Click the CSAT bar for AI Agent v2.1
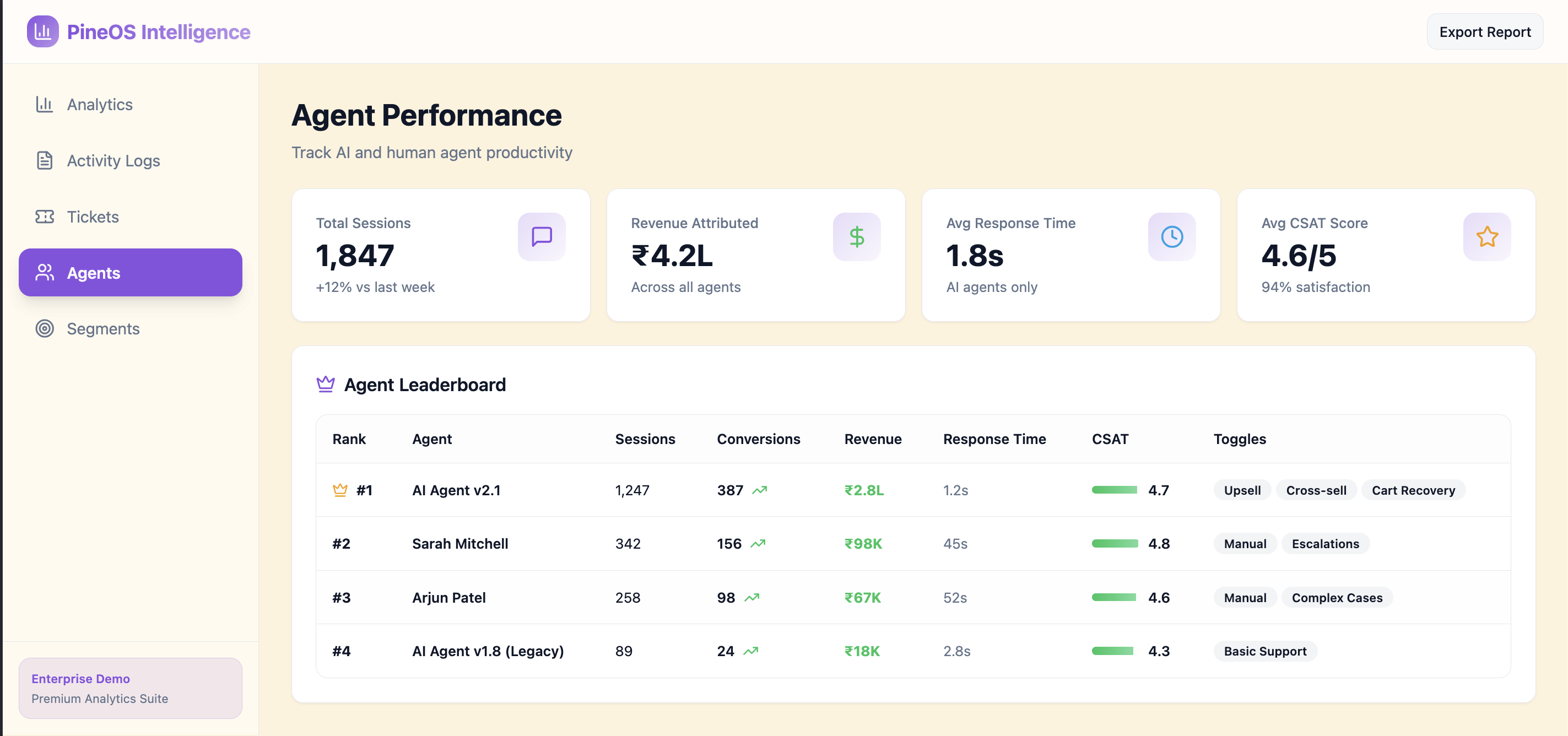Image resolution: width=1568 pixels, height=736 pixels. pos(1114,490)
